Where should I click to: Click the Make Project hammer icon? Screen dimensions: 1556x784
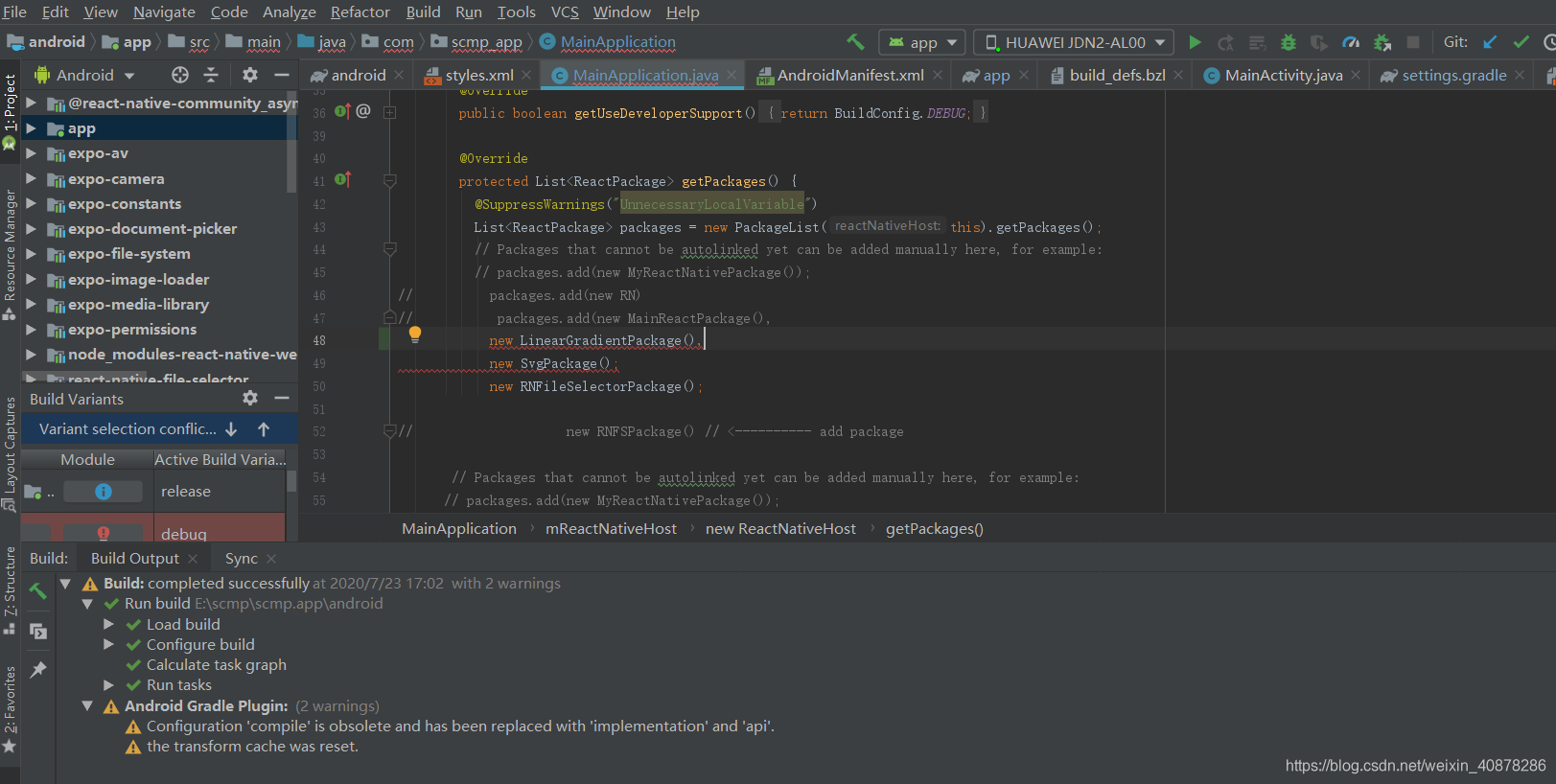(x=855, y=42)
